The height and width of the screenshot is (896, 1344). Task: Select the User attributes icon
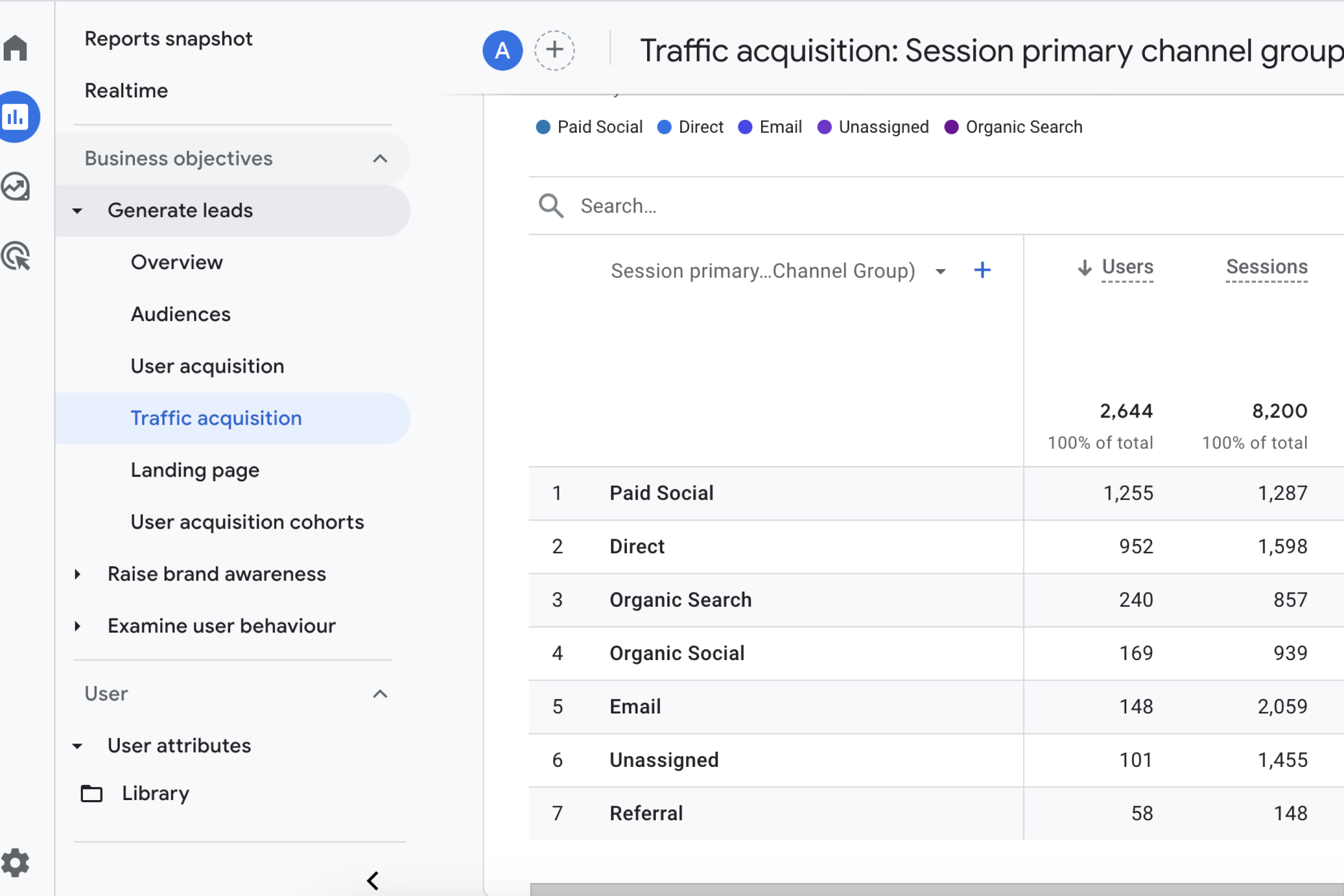[80, 745]
